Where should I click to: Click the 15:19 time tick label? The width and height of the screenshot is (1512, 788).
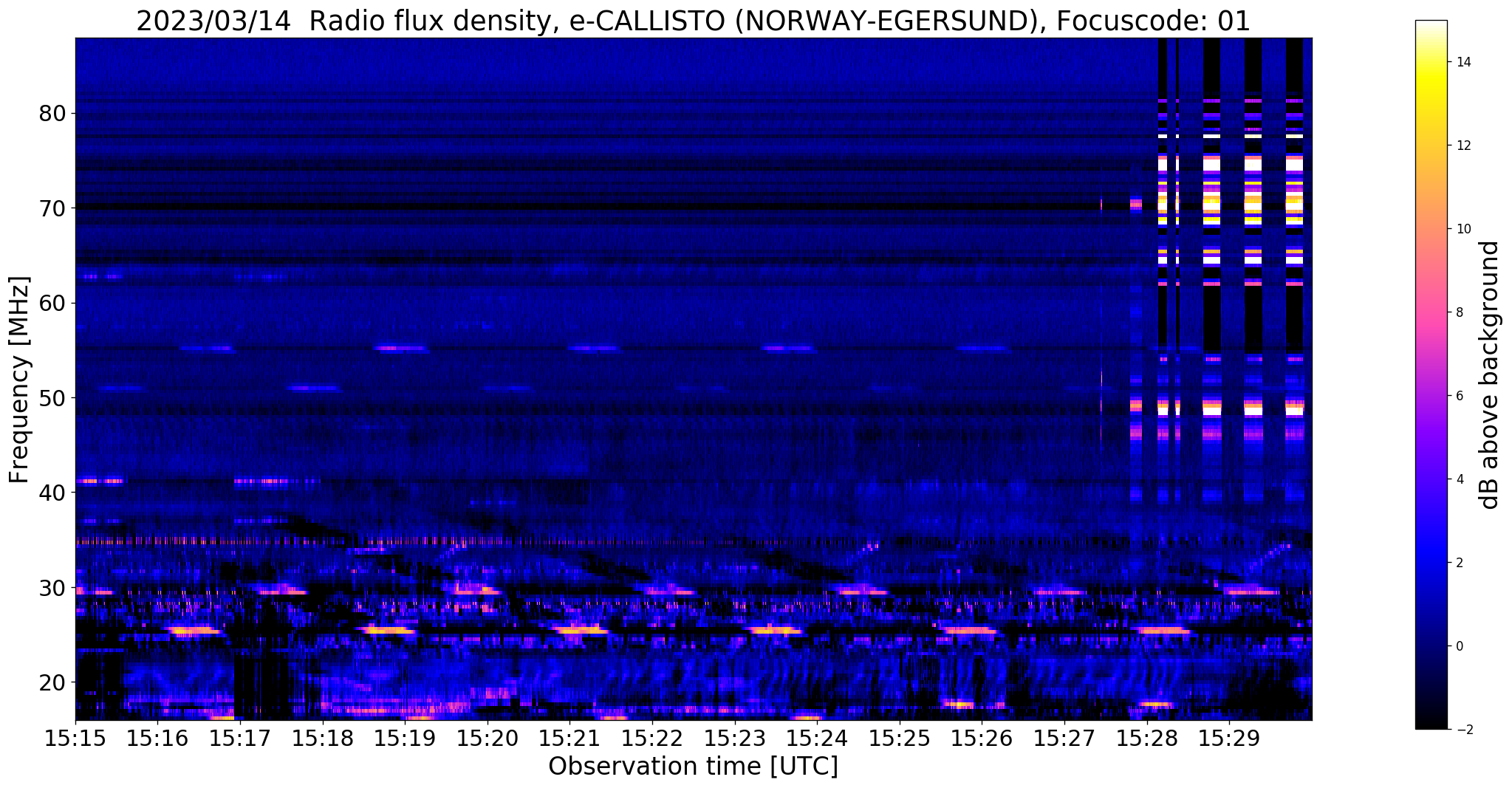click(405, 739)
